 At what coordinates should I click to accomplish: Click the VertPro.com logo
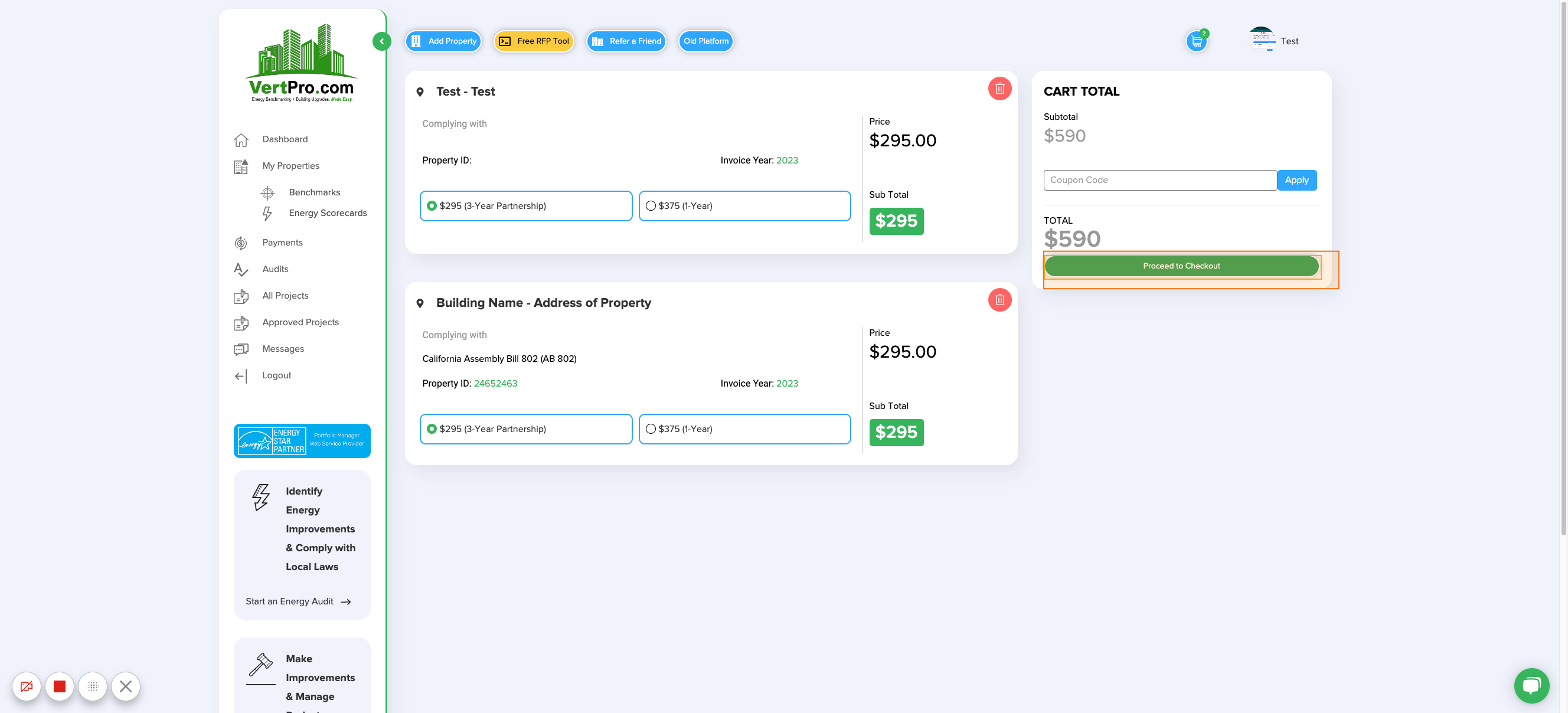[301, 63]
